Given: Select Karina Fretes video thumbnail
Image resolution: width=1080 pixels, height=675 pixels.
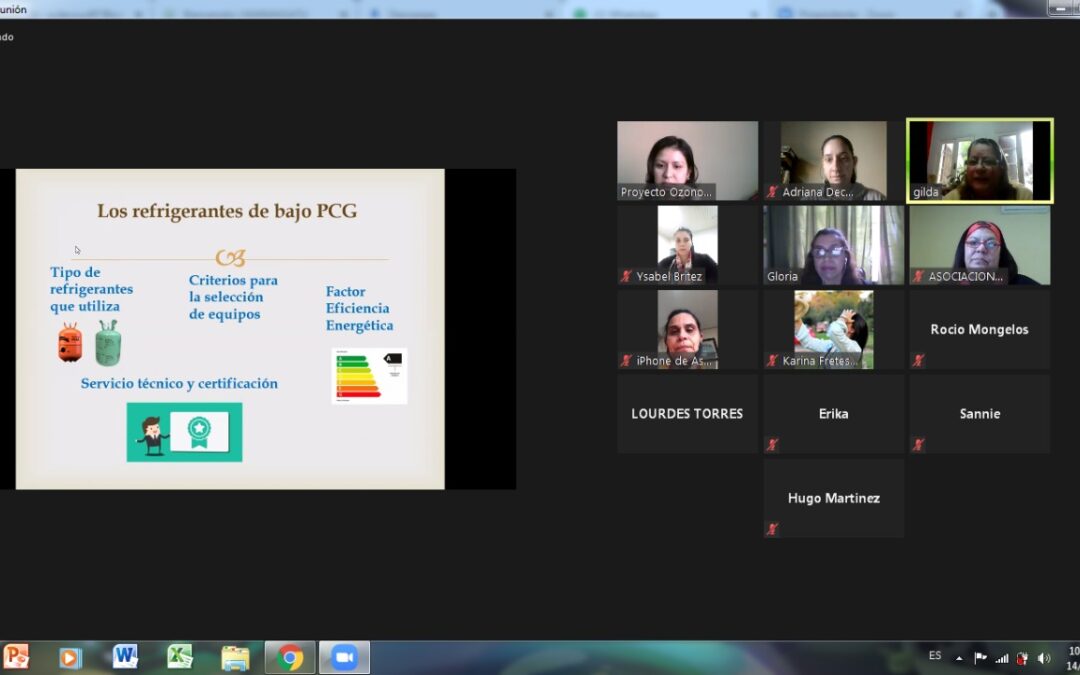Looking at the screenshot, I should pos(833,329).
